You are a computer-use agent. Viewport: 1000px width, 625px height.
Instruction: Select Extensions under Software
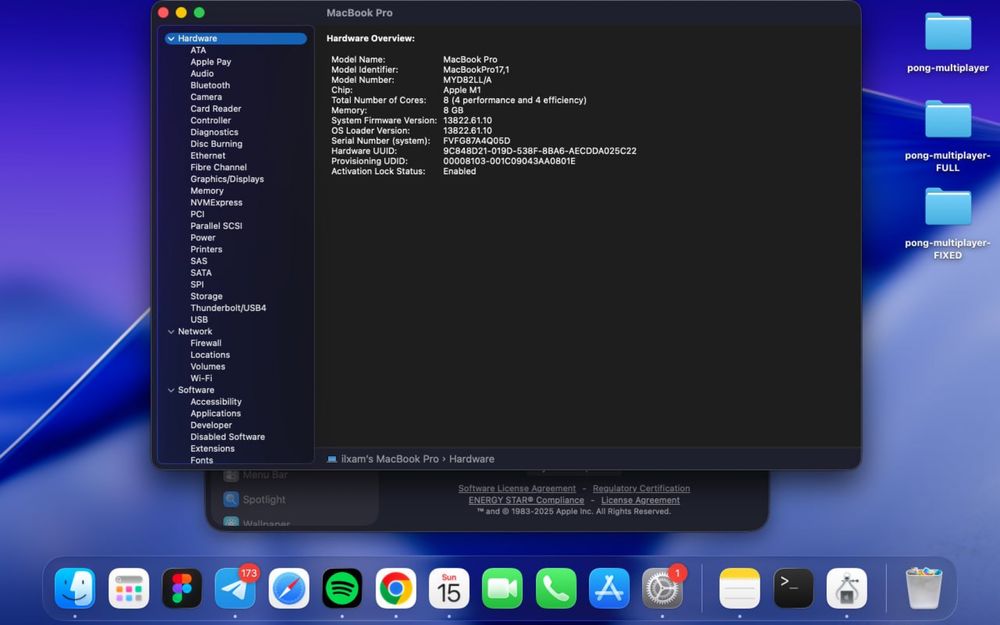tap(212, 449)
